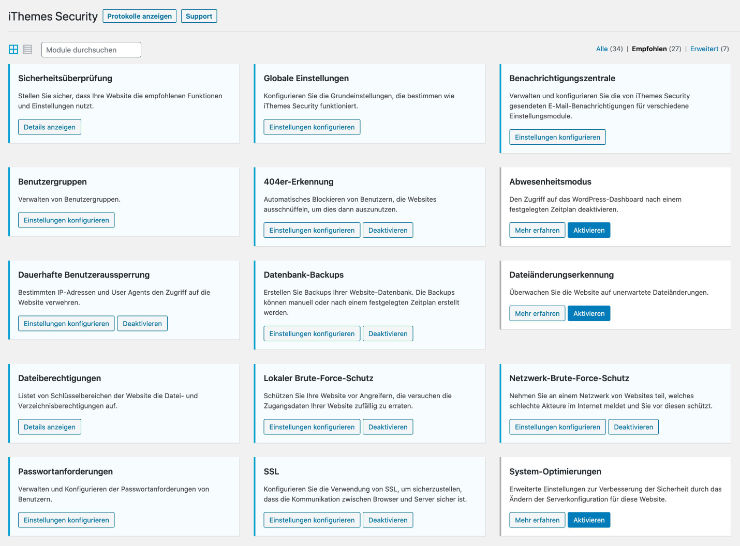Filter modules by Empfohlen (27)
This screenshot has width=740, height=546.
click(656, 49)
